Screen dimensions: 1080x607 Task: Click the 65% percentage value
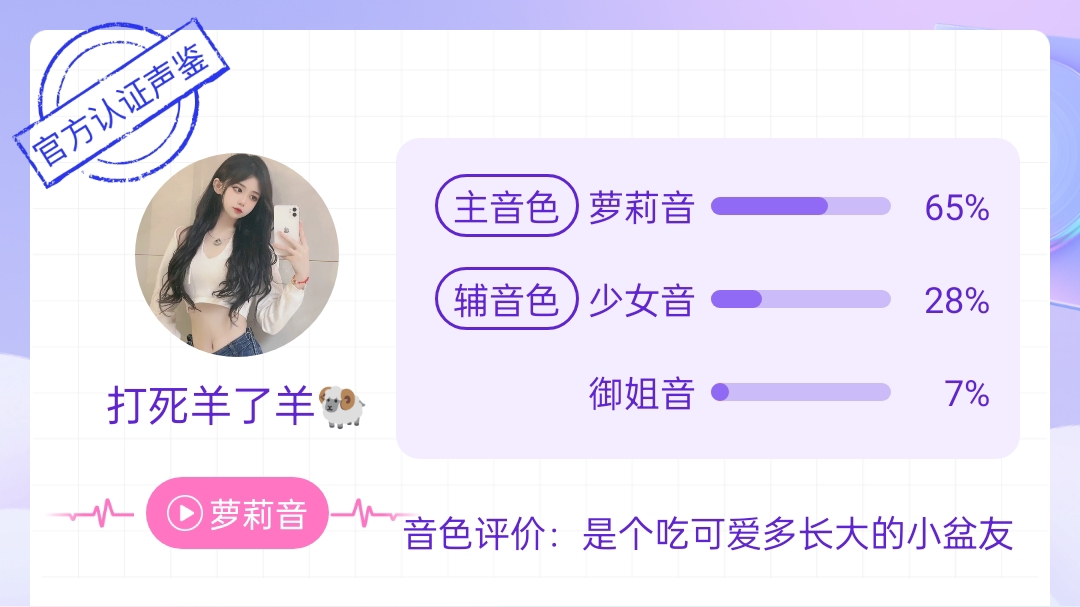click(x=957, y=207)
